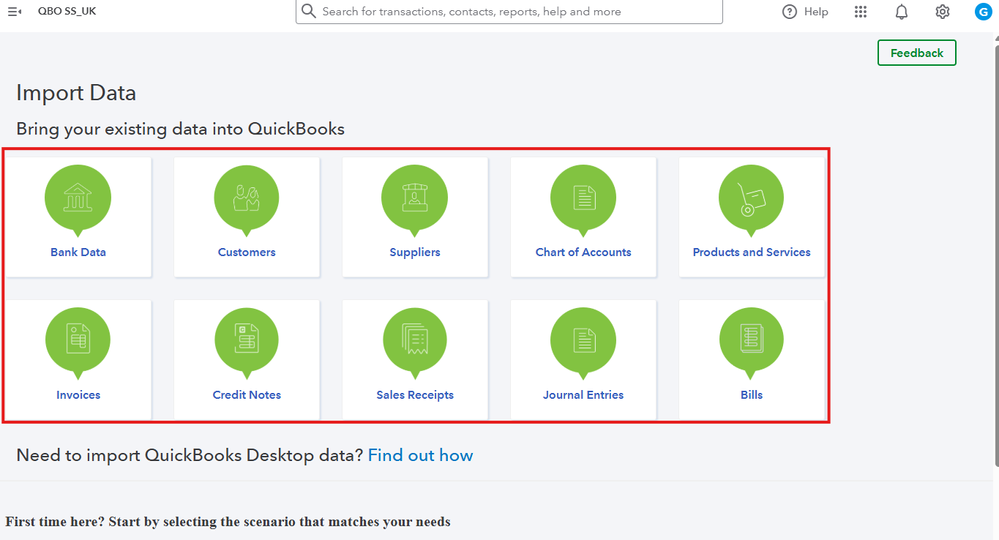The image size is (999, 540).
Task: Open the Customers import link
Action: pyautogui.click(x=247, y=252)
